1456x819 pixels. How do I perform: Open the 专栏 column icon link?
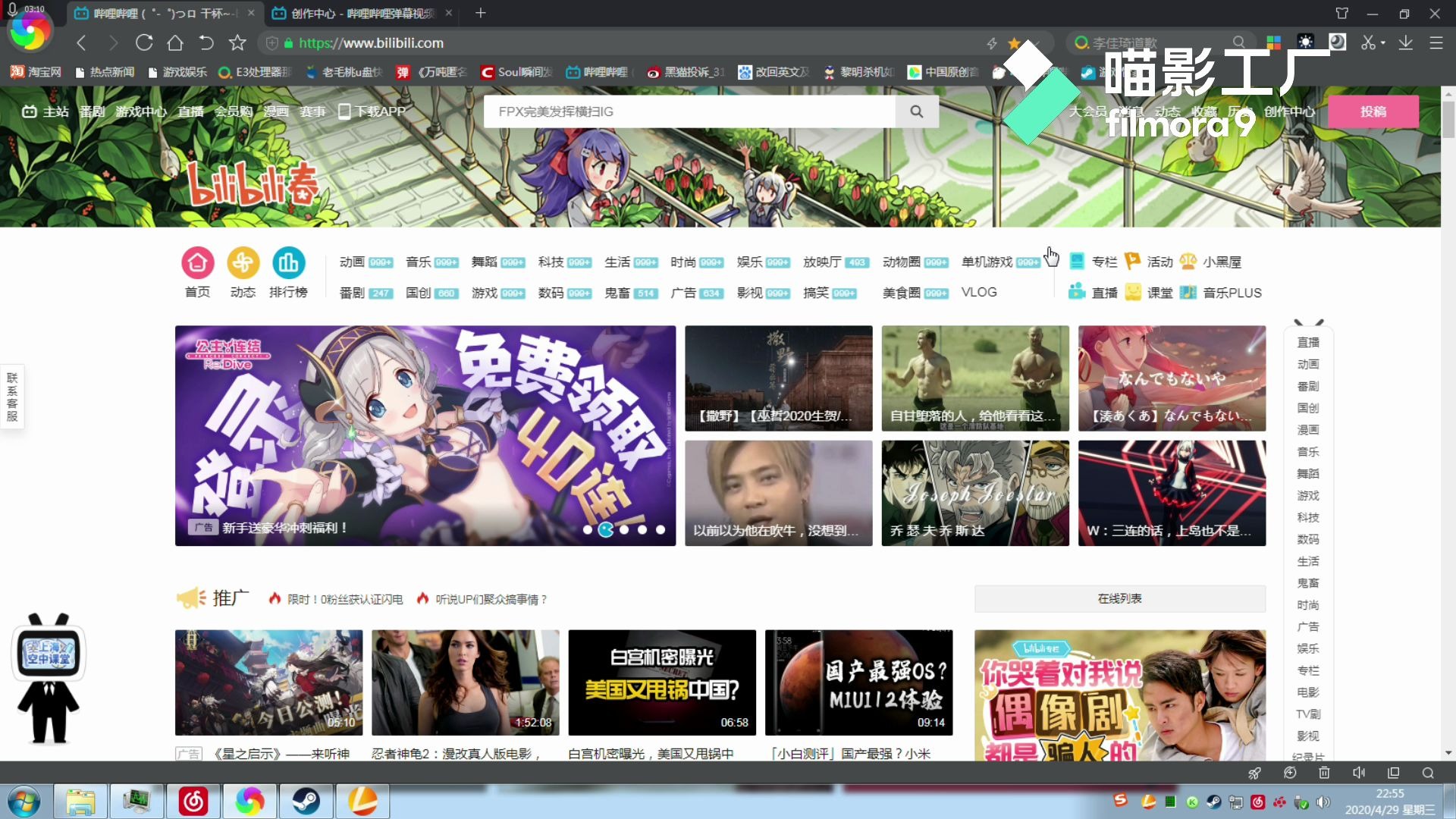pyautogui.click(x=1093, y=262)
